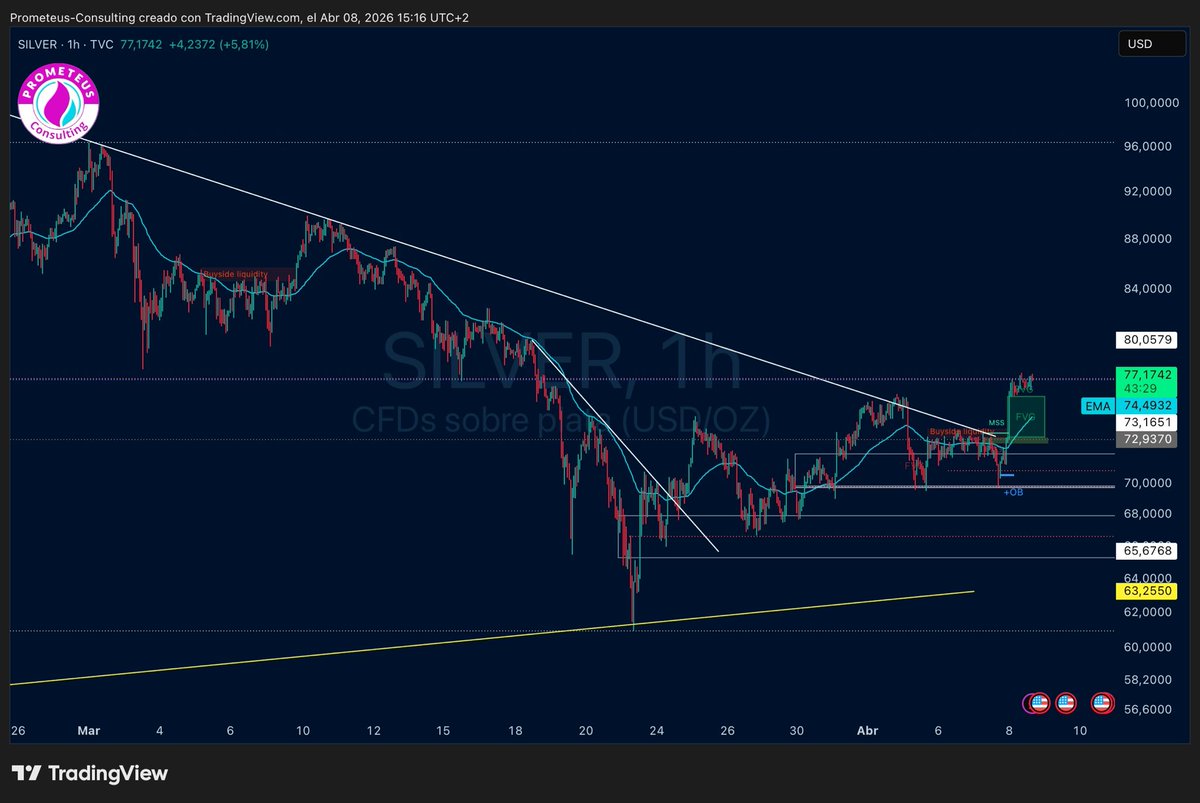Select the MSS annotation label on the chart
Screen dimensions: 1200x803
click(x=996, y=423)
